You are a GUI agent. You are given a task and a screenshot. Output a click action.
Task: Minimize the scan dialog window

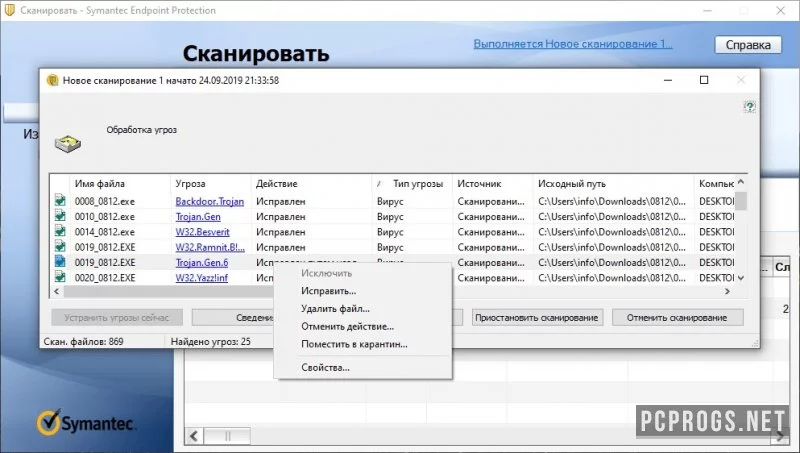coord(668,80)
